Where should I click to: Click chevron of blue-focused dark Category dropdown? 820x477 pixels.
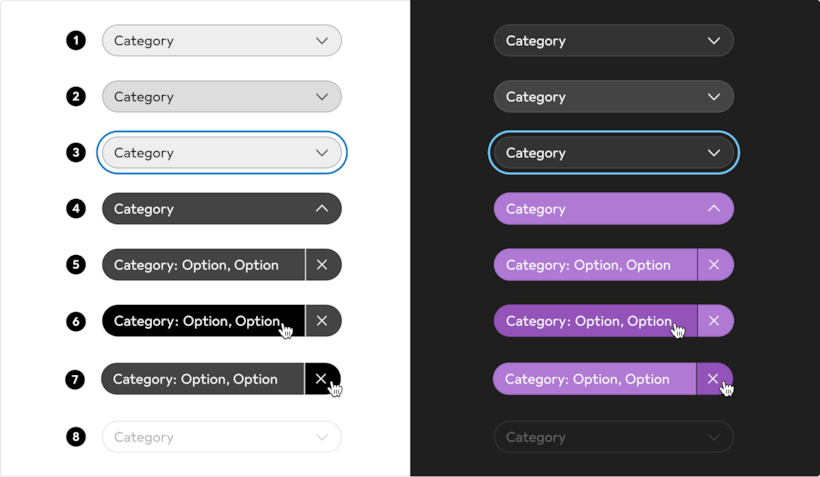coord(714,153)
